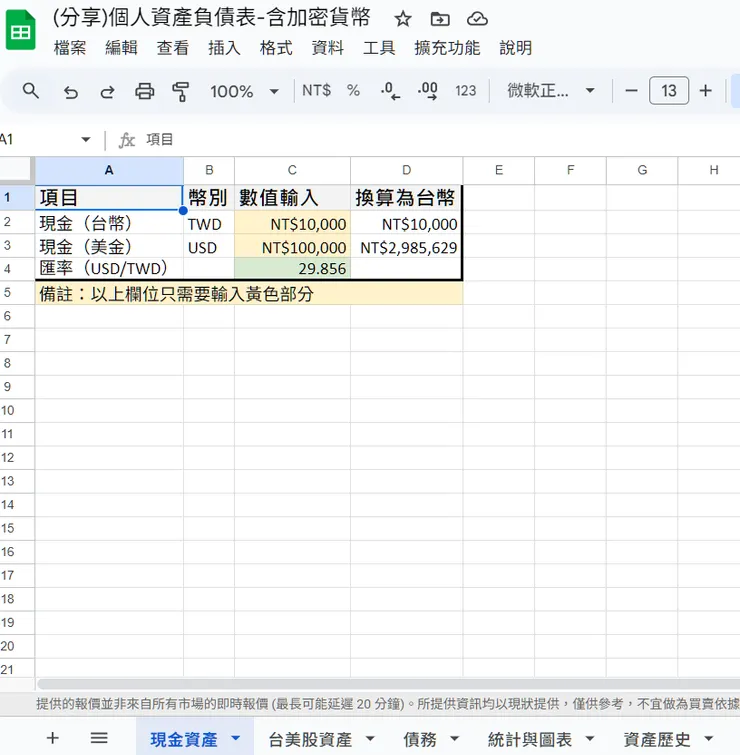740x755 pixels.
Task: Switch to the 資產歷史 sheet tab
Action: pos(657,739)
